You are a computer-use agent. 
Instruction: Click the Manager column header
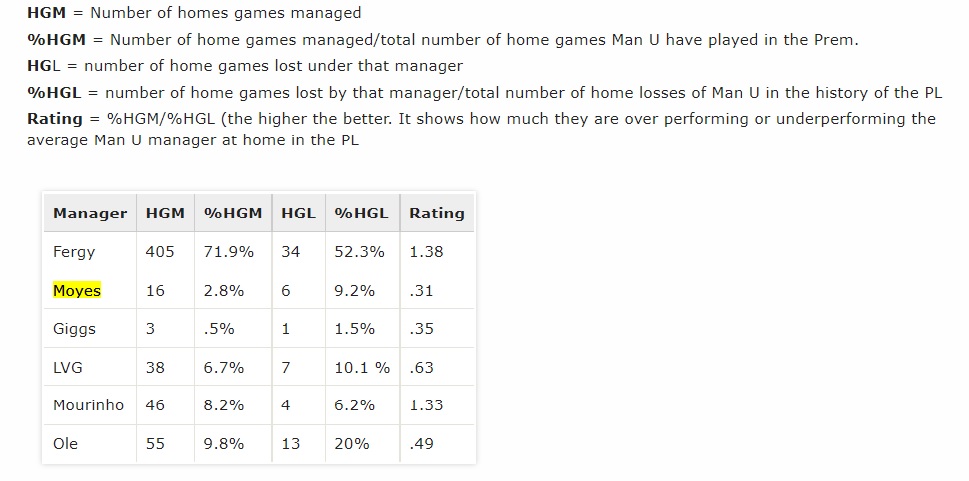tap(90, 213)
